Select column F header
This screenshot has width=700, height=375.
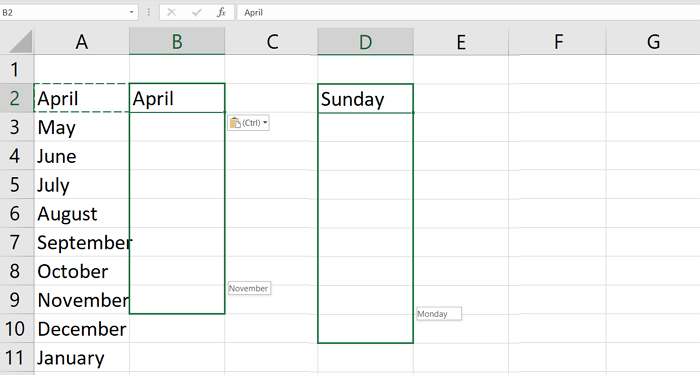pos(557,42)
